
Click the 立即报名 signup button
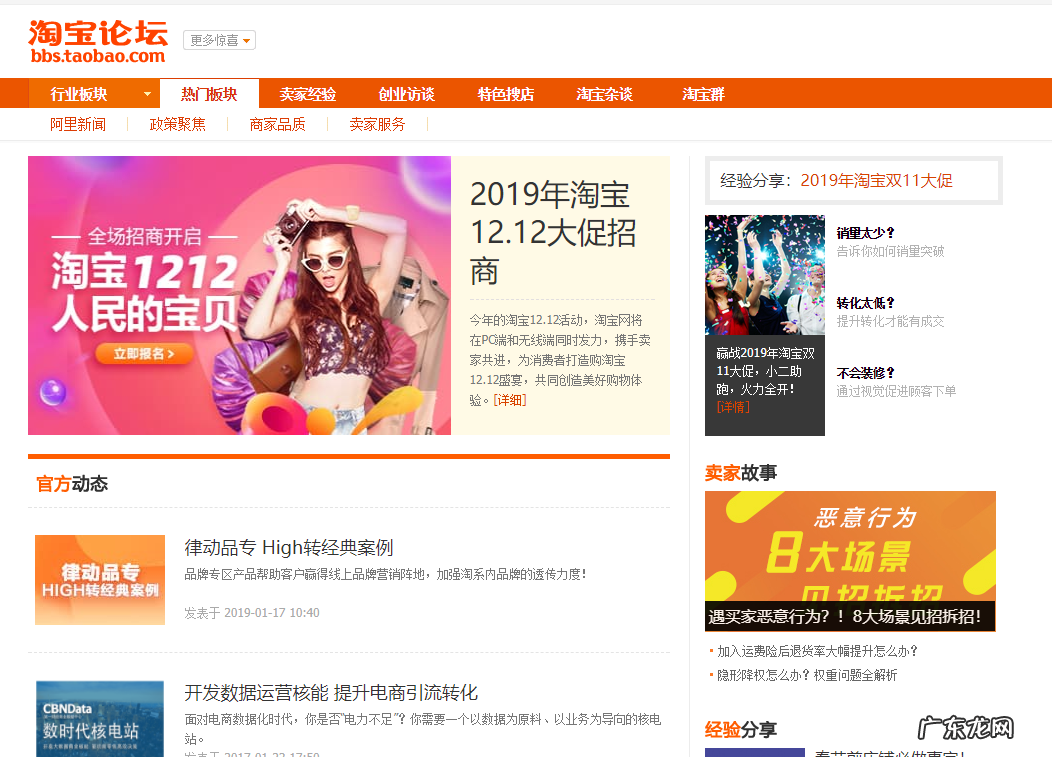[x=143, y=355]
